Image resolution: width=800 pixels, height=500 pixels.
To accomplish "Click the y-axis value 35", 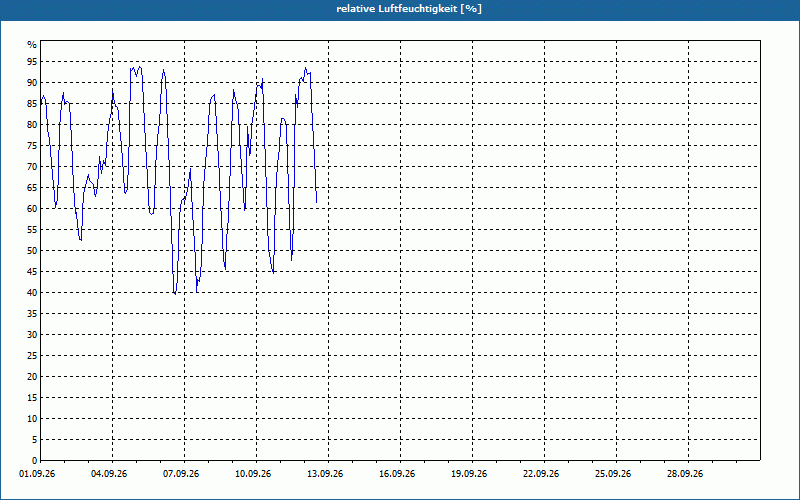I will (32, 314).
